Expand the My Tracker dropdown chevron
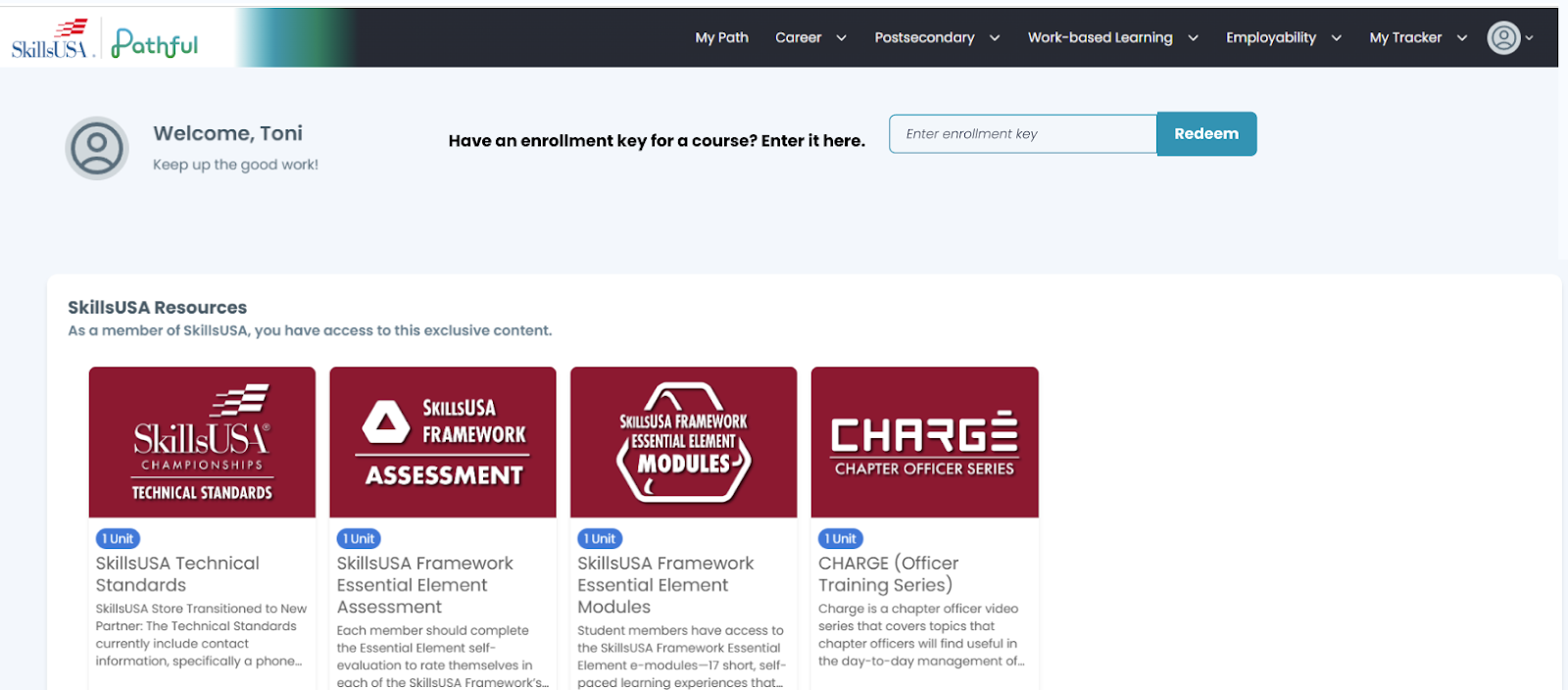This screenshot has width=1568, height=690. 1462,38
